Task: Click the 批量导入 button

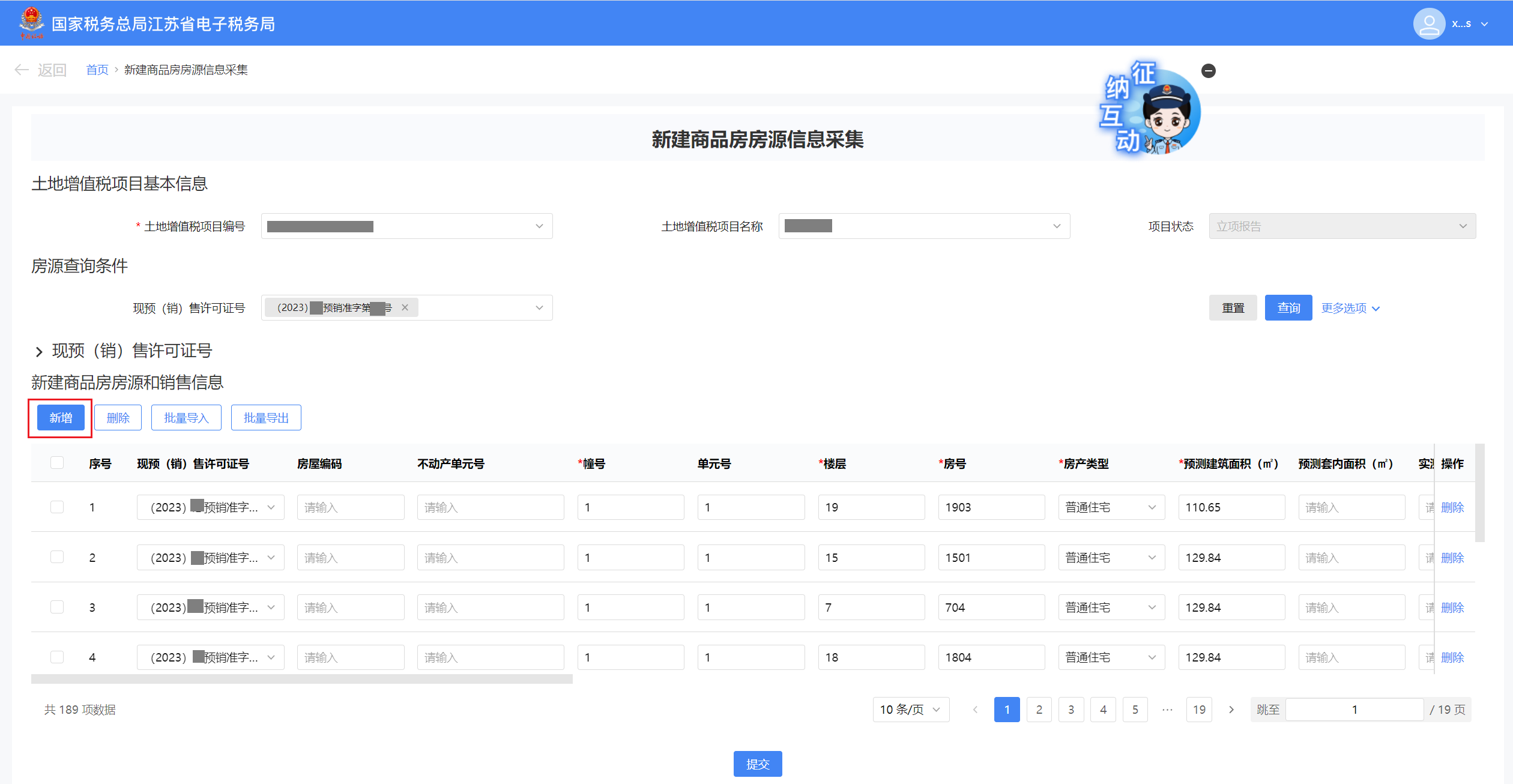Action: pos(186,418)
